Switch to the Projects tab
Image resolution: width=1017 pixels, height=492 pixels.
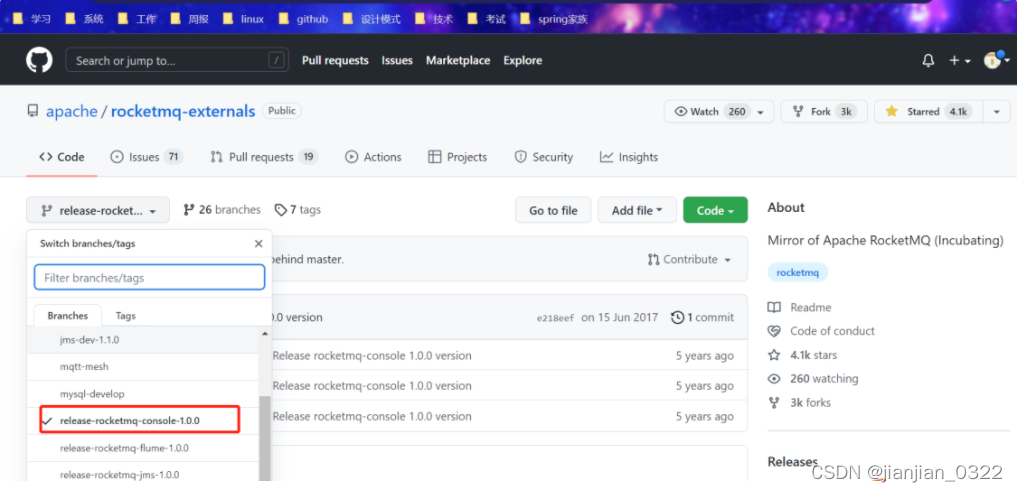point(457,157)
